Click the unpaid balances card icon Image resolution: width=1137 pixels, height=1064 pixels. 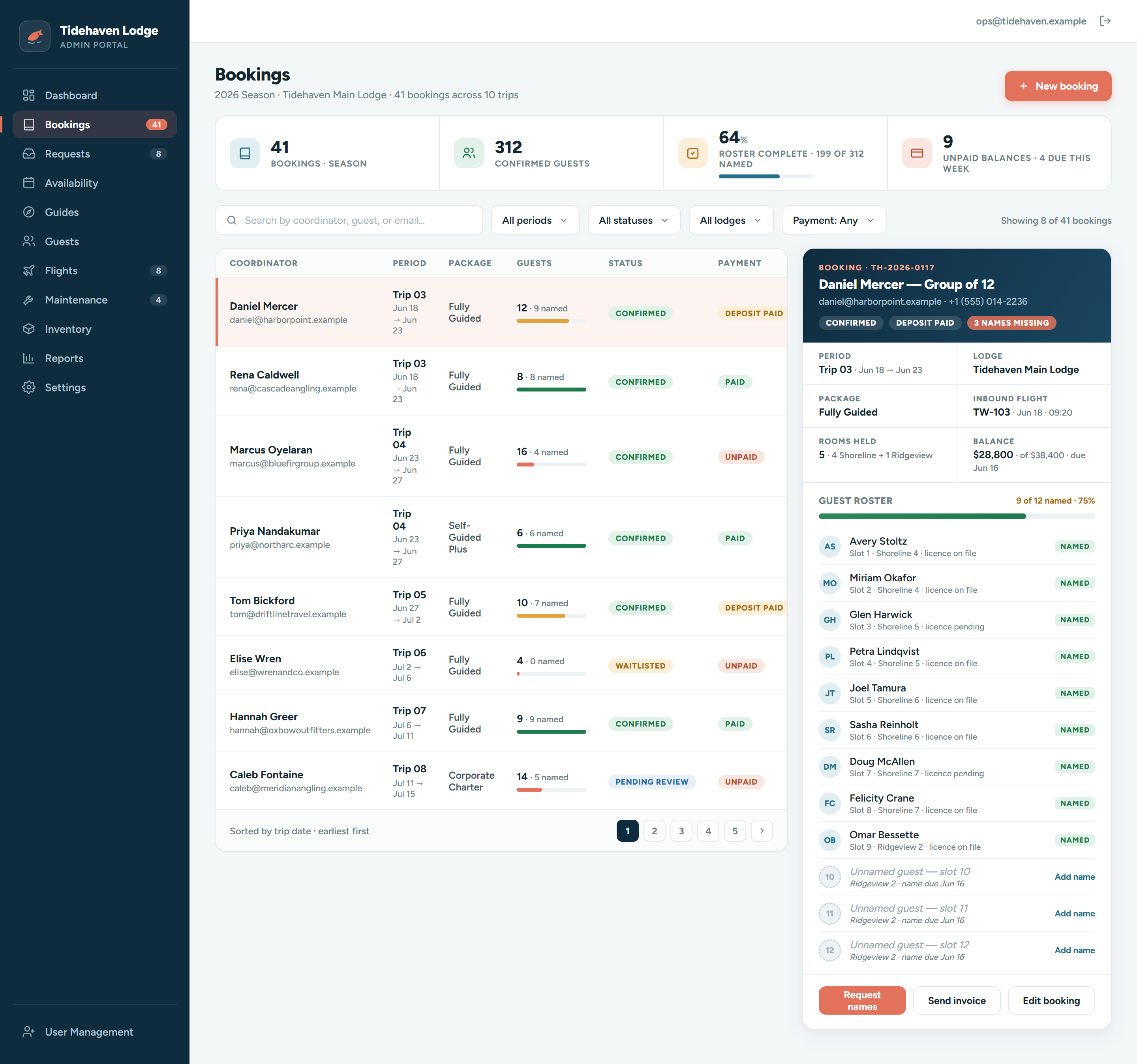pos(917,153)
